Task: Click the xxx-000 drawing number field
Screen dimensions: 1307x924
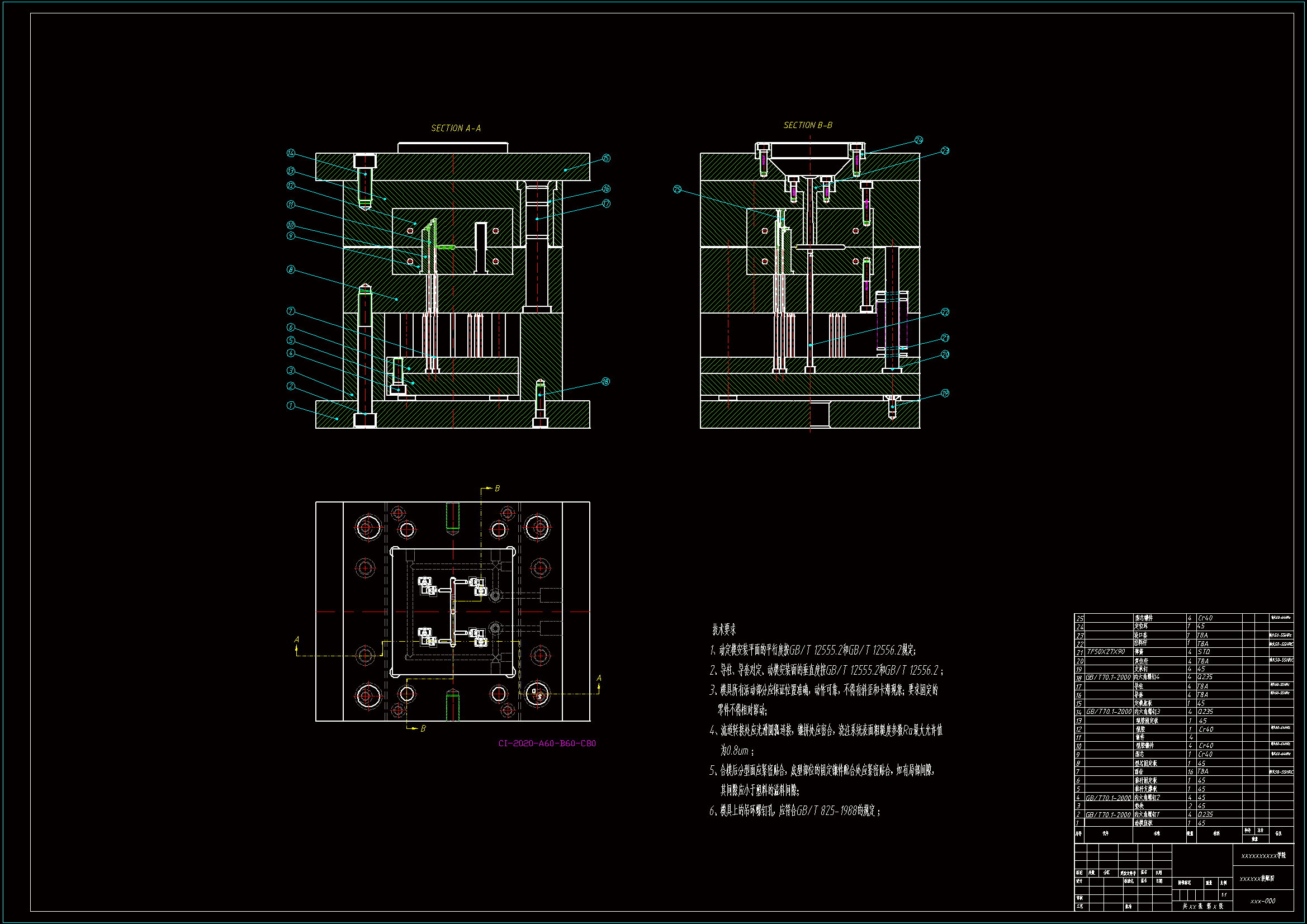Action: [x=1263, y=901]
